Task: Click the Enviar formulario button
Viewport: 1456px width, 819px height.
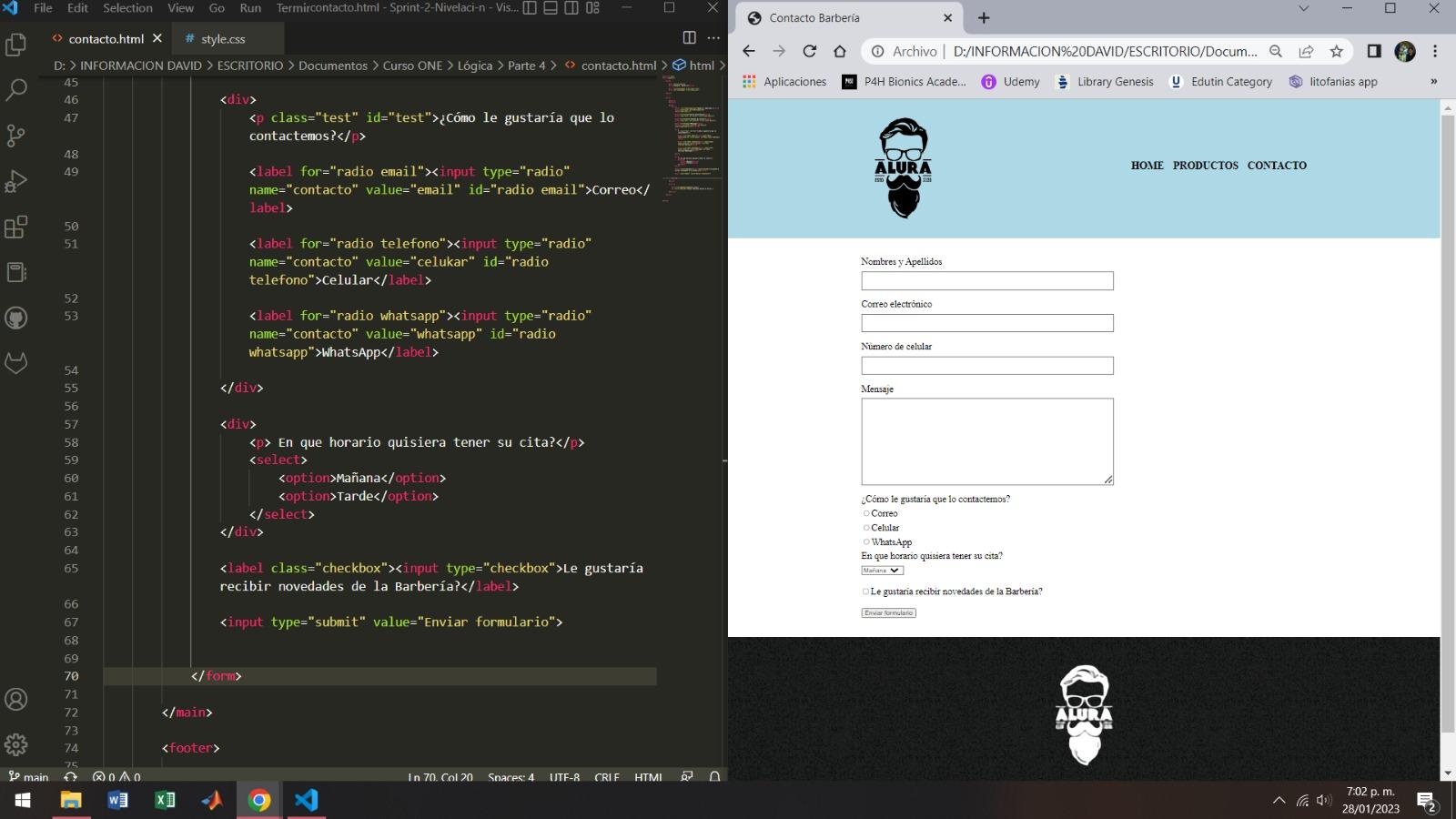Action: (x=888, y=613)
